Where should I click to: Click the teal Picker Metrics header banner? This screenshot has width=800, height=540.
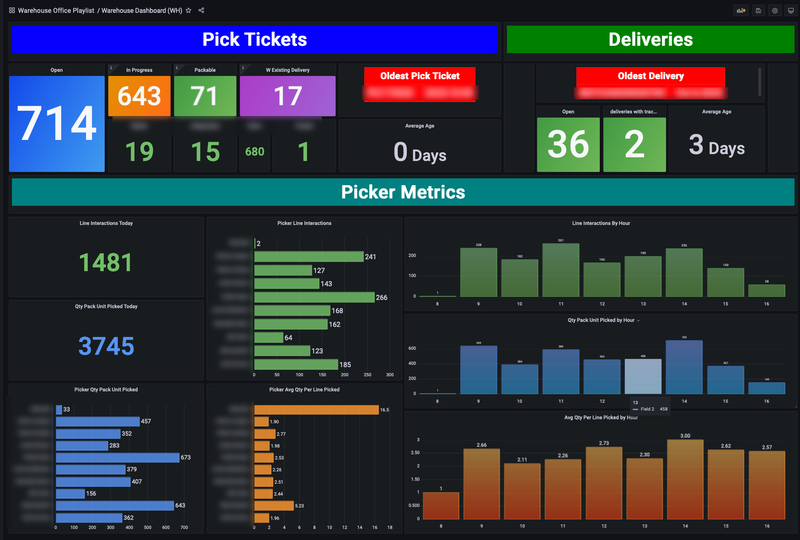point(403,192)
